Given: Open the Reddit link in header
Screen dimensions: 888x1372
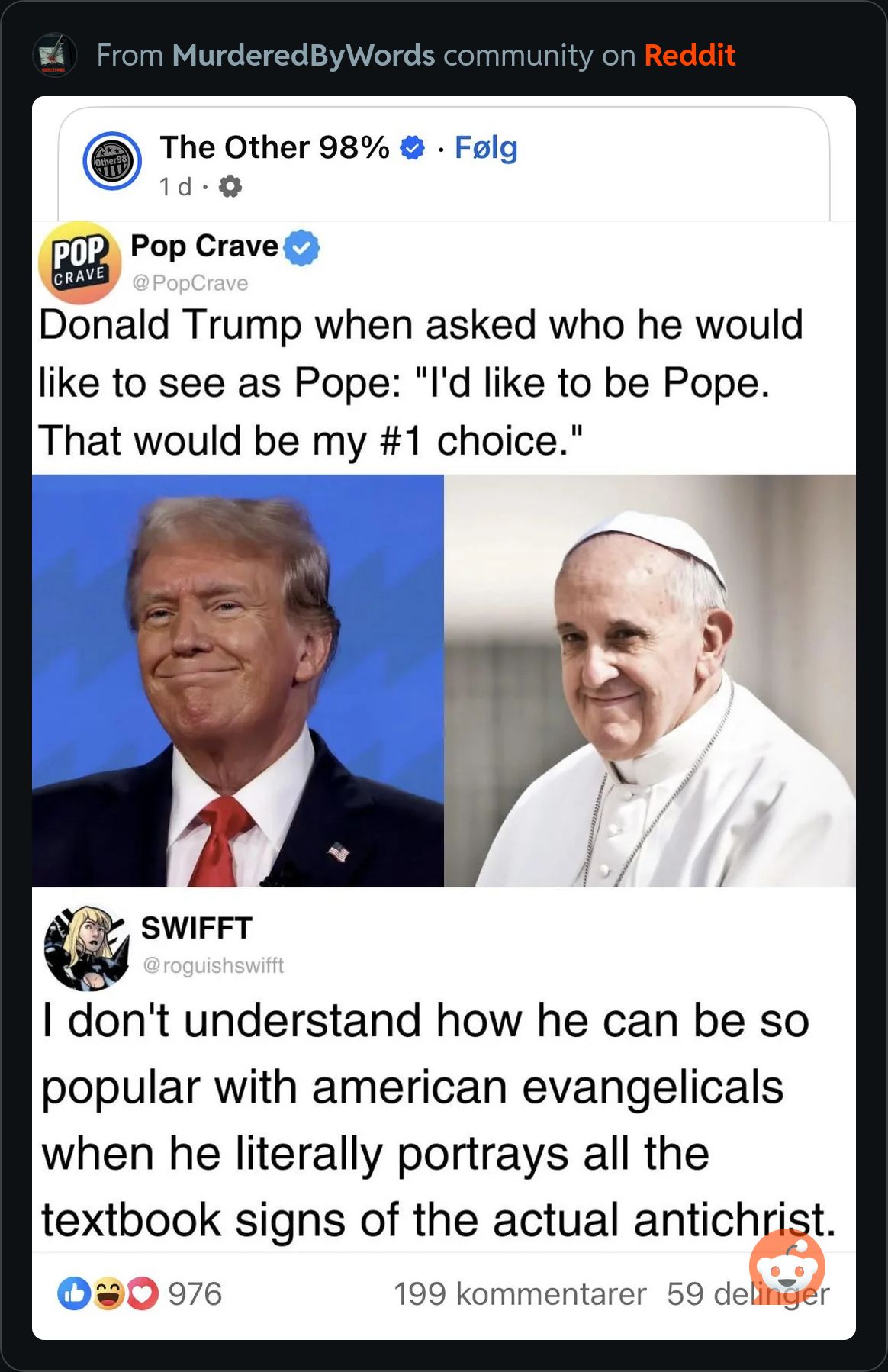Looking at the screenshot, I should [x=690, y=56].
